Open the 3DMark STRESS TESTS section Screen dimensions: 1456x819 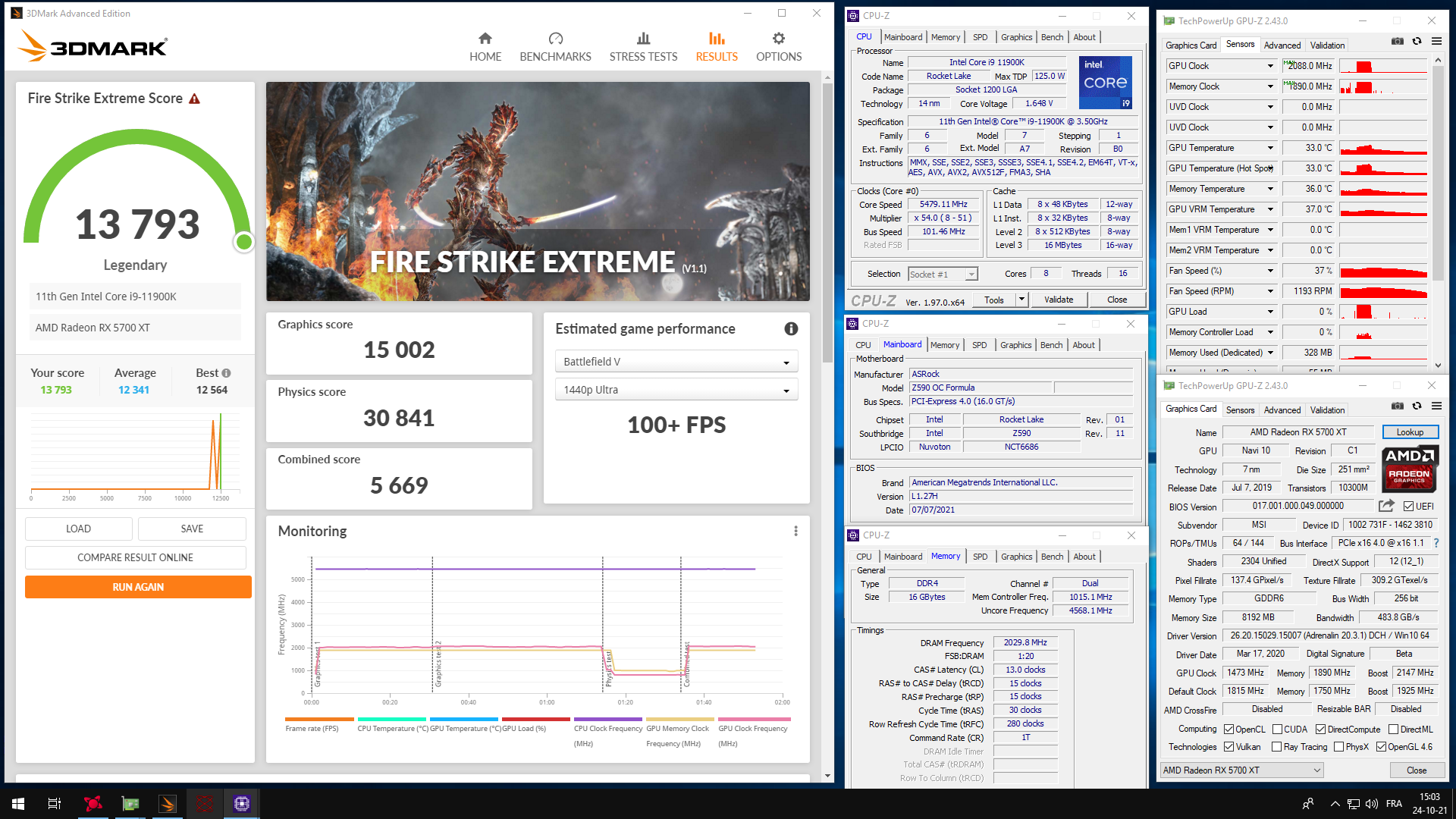click(x=643, y=47)
